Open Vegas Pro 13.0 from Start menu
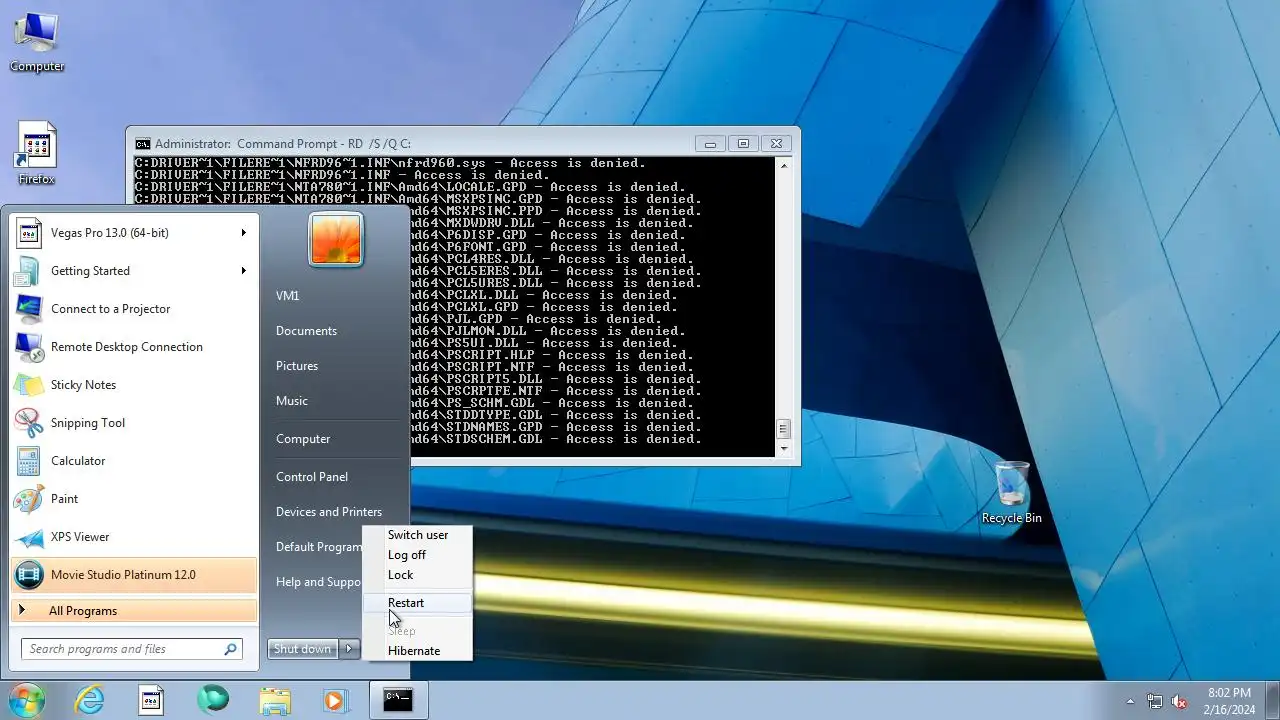The height and width of the screenshot is (720, 1280). click(134, 233)
